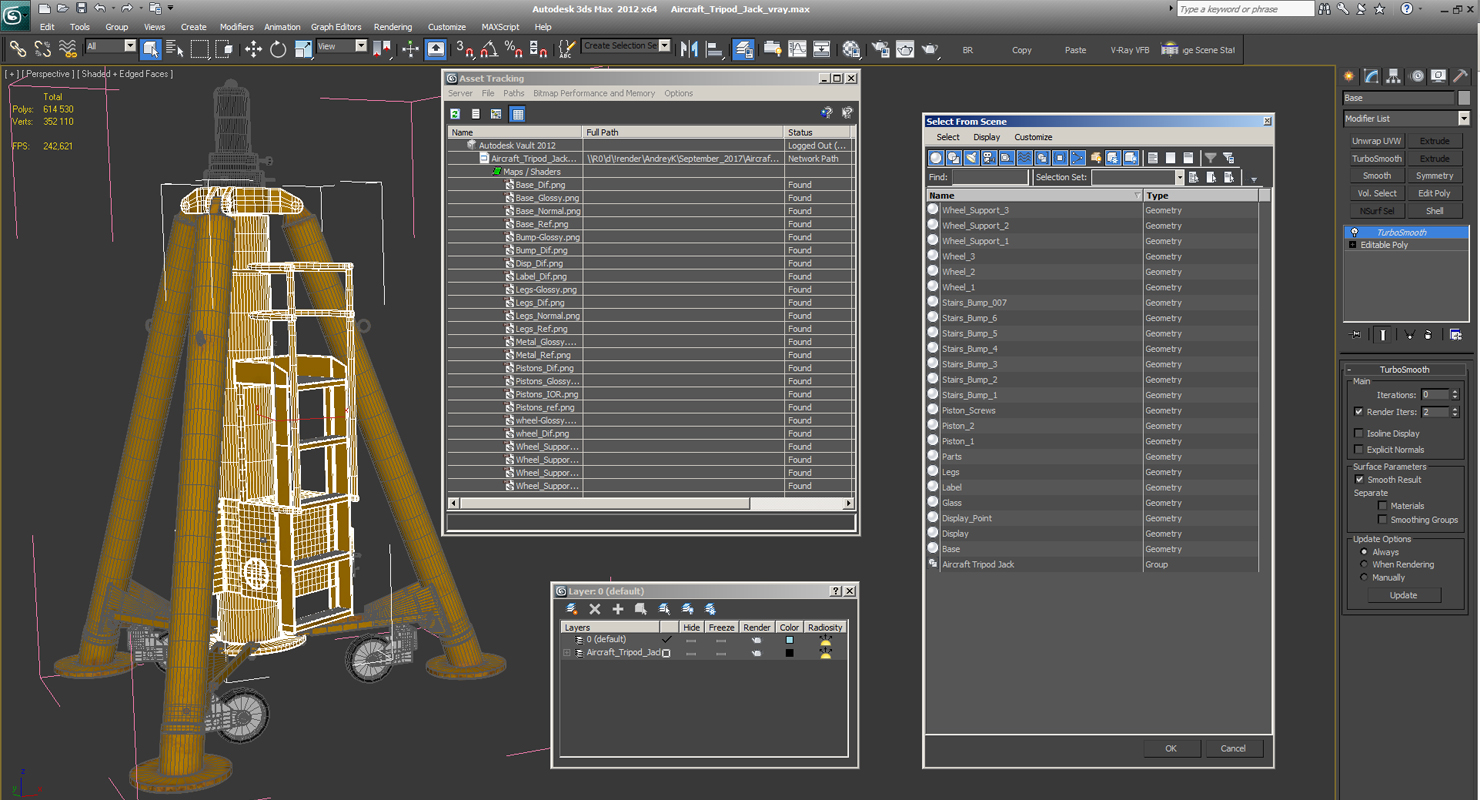This screenshot has height=800, width=1480.
Task: Click OK in Select From Scene
Action: pyautogui.click(x=1171, y=748)
